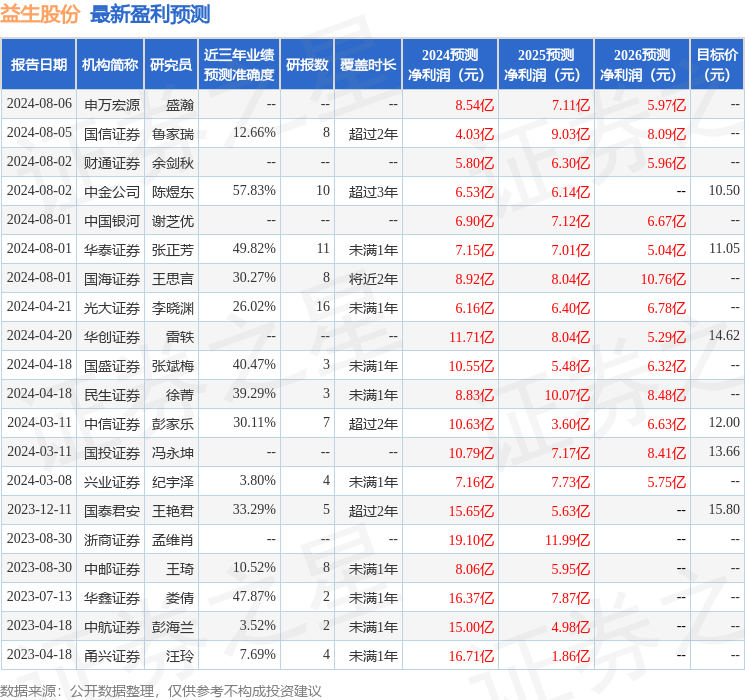Click the 14.62 target price
The image size is (745, 700).
click(724, 336)
